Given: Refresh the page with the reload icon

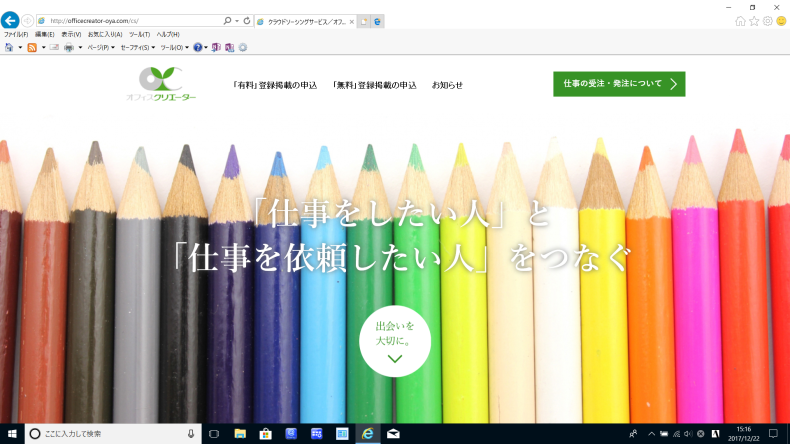Looking at the screenshot, I should (x=247, y=21).
